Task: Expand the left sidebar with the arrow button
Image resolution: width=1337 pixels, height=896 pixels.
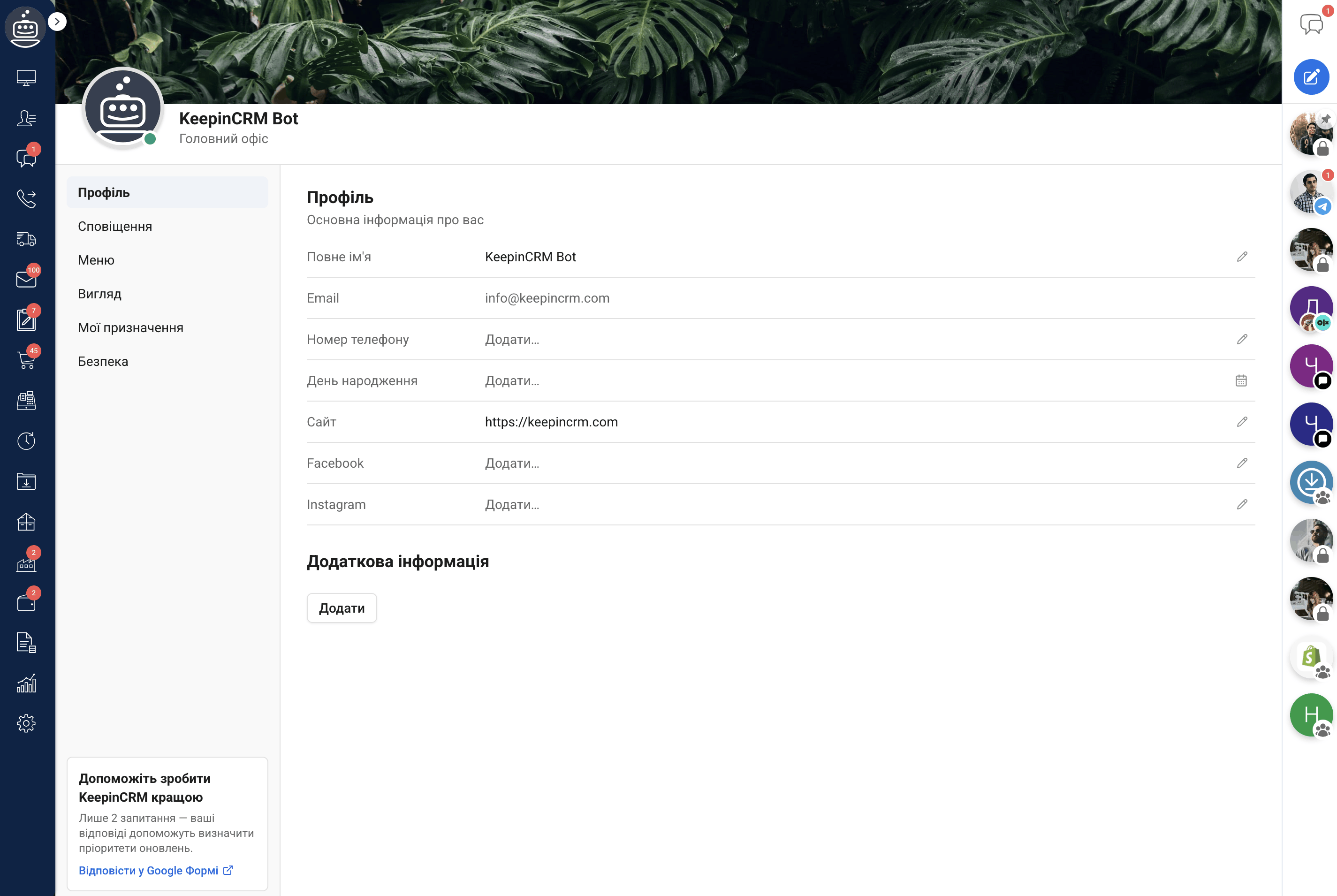Action: [57, 22]
